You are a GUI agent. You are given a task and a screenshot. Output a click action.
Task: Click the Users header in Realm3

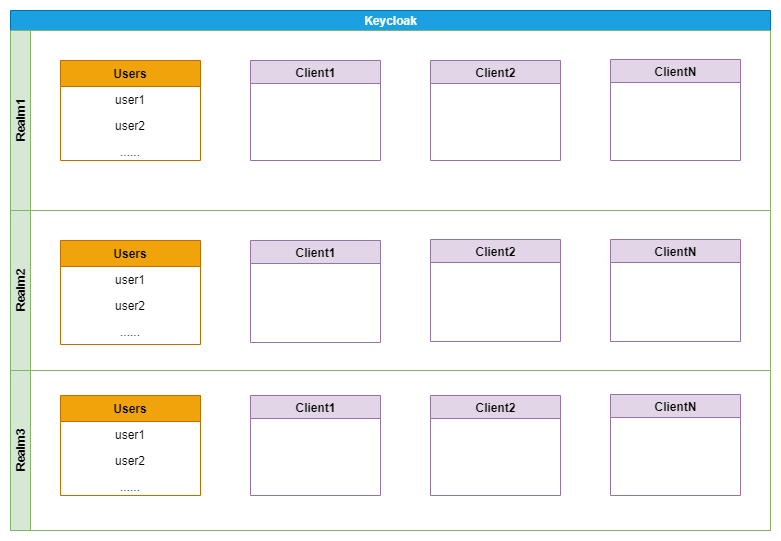coord(130,408)
